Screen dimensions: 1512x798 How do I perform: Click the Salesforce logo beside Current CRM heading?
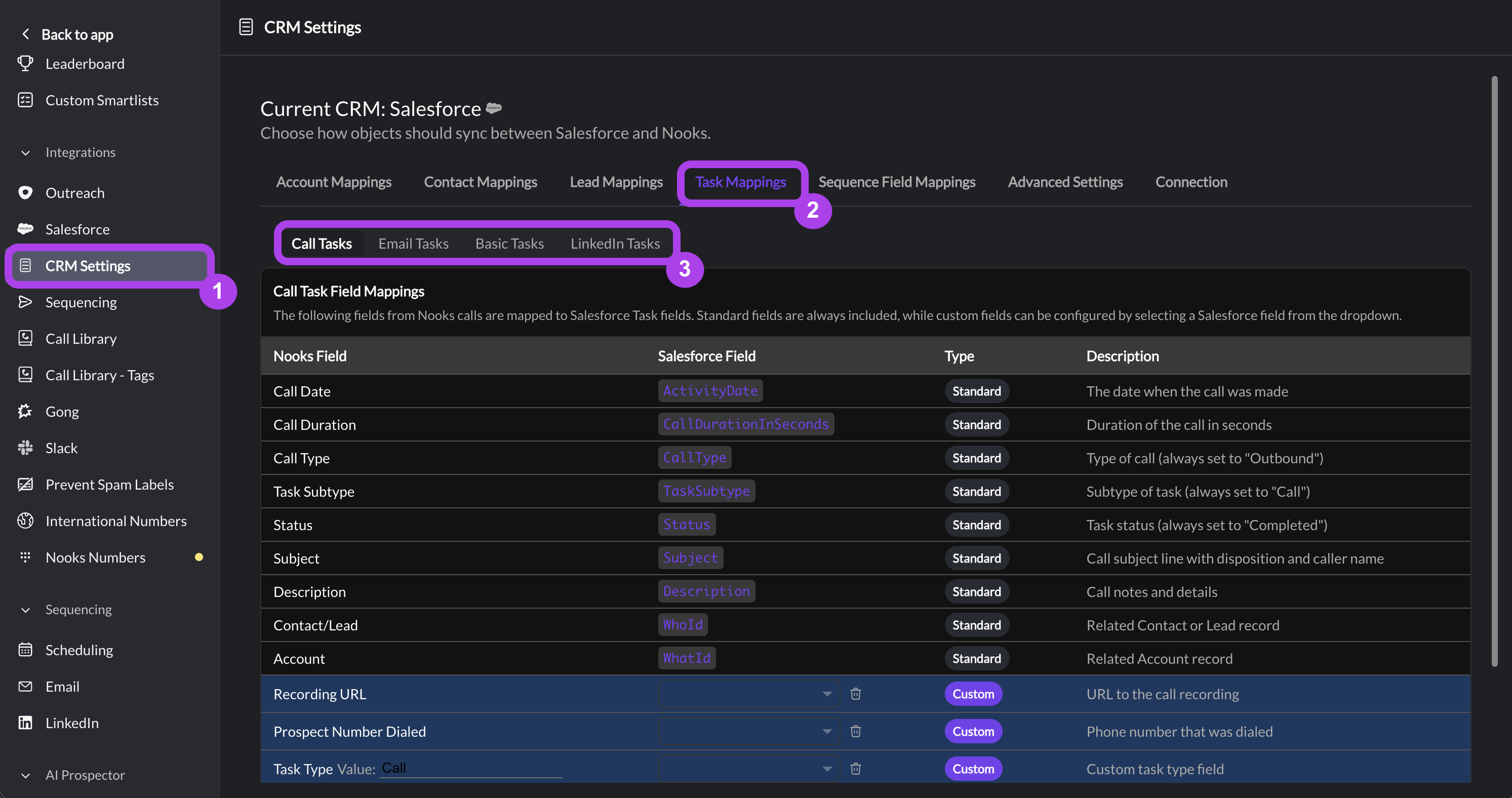tap(494, 108)
